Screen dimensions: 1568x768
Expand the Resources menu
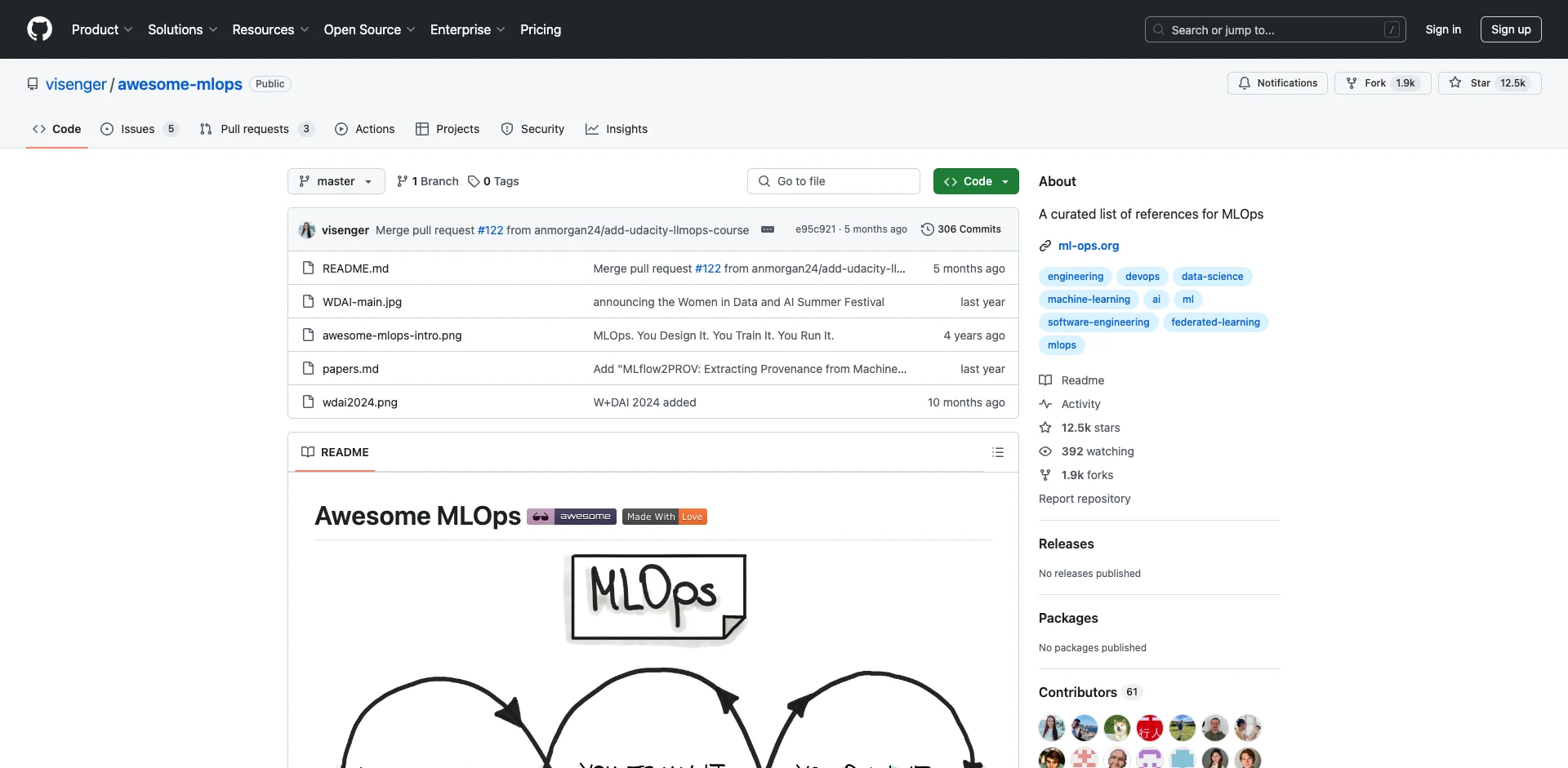pyautogui.click(x=270, y=29)
